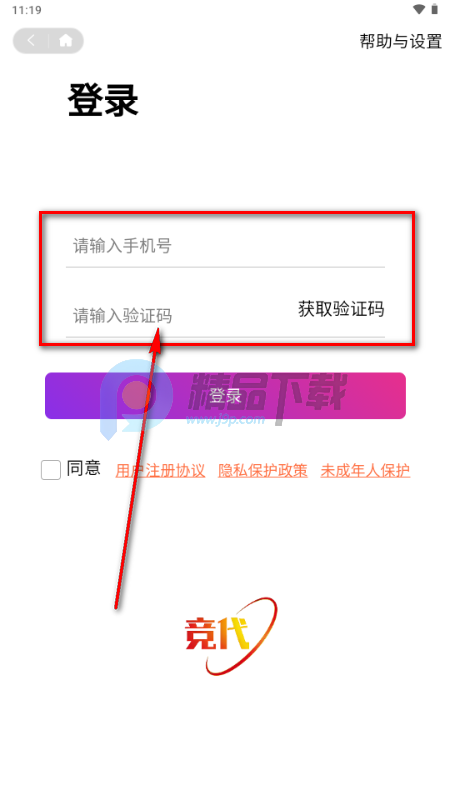Tap the Wi-Fi status icon
The height and width of the screenshot is (800, 450).
[x=419, y=10]
